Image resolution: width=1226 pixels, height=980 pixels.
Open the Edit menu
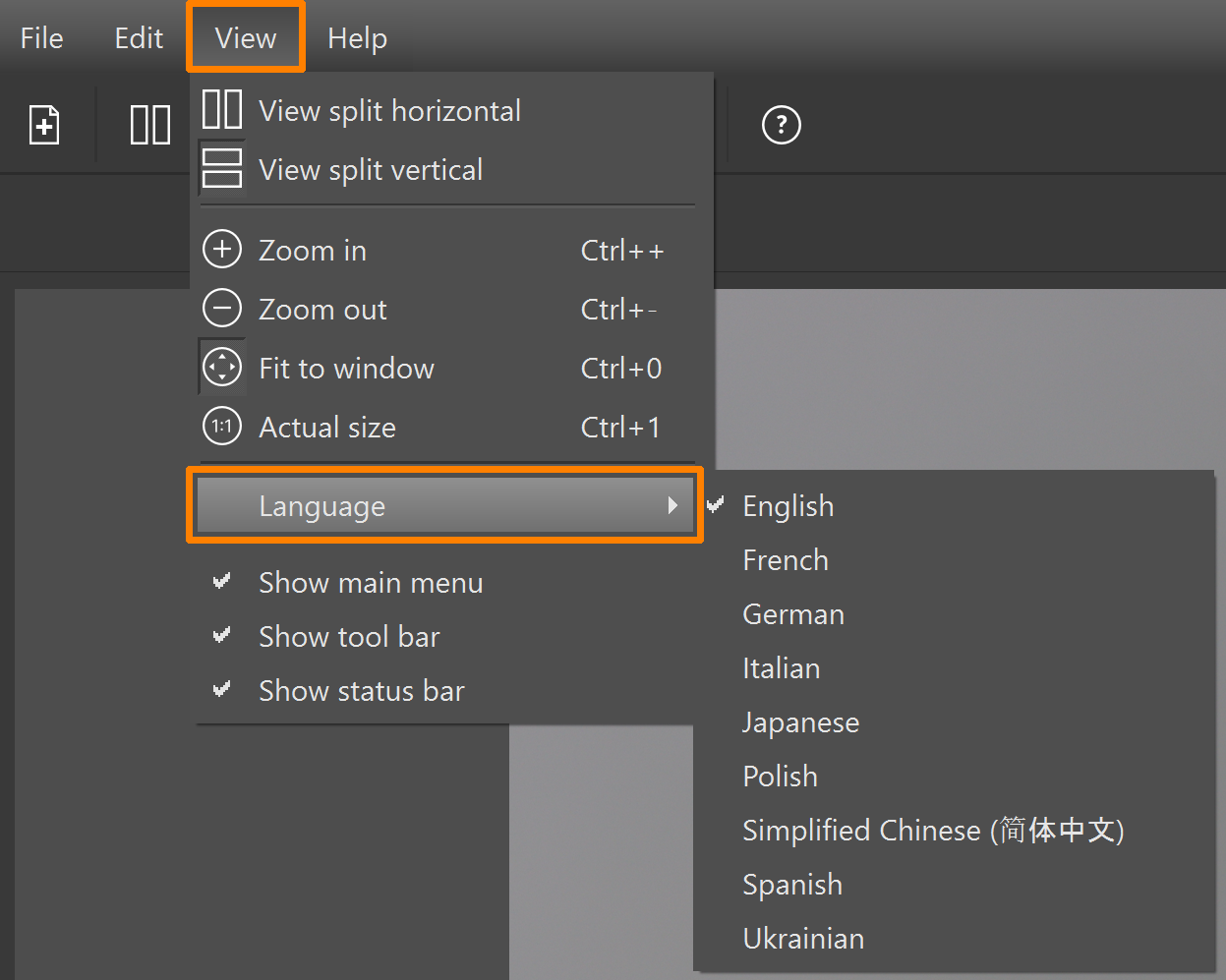coord(139,38)
